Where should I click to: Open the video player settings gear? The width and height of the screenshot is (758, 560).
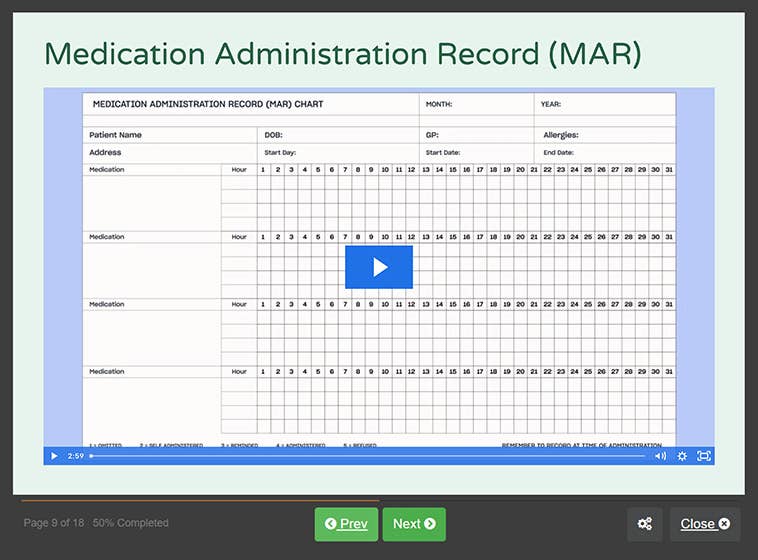click(682, 456)
